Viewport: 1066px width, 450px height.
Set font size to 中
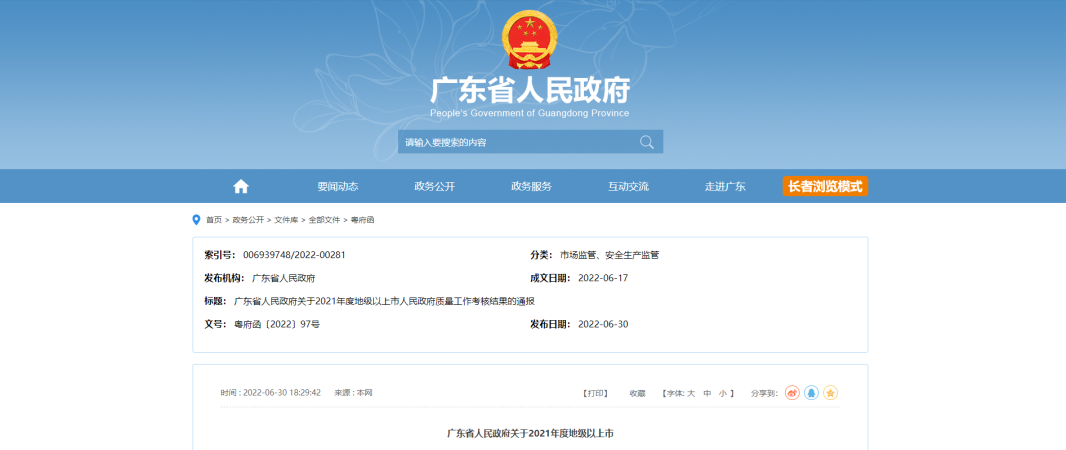pyautogui.click(x=707, y=393)
